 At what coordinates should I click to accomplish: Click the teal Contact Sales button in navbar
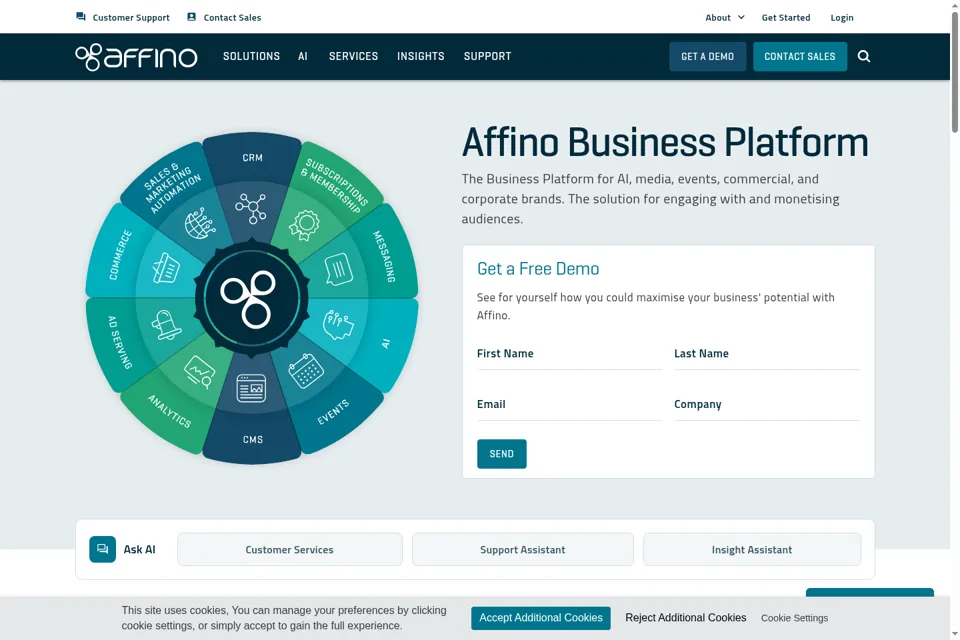(x=800, y=56)
